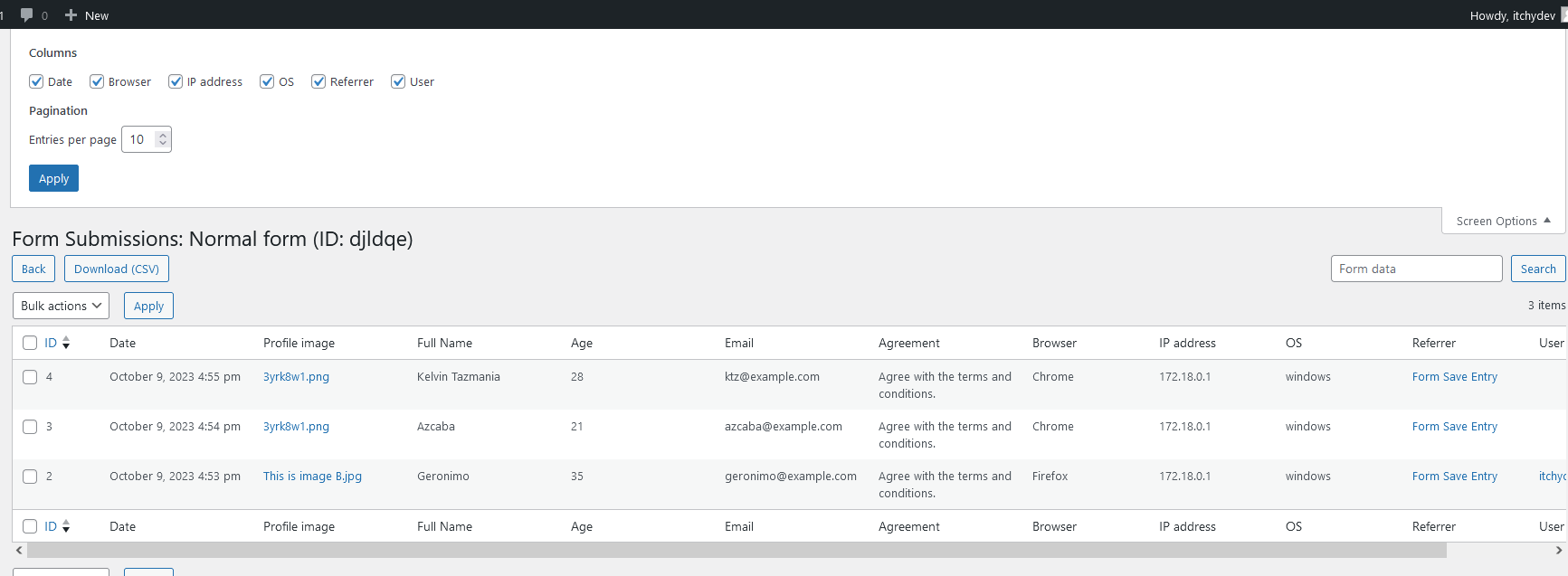Image resolution: width=1568 pixels, height=576 pixels.
Task: Click the horizontal scrollbar left arrow
Action: [19, 550]
